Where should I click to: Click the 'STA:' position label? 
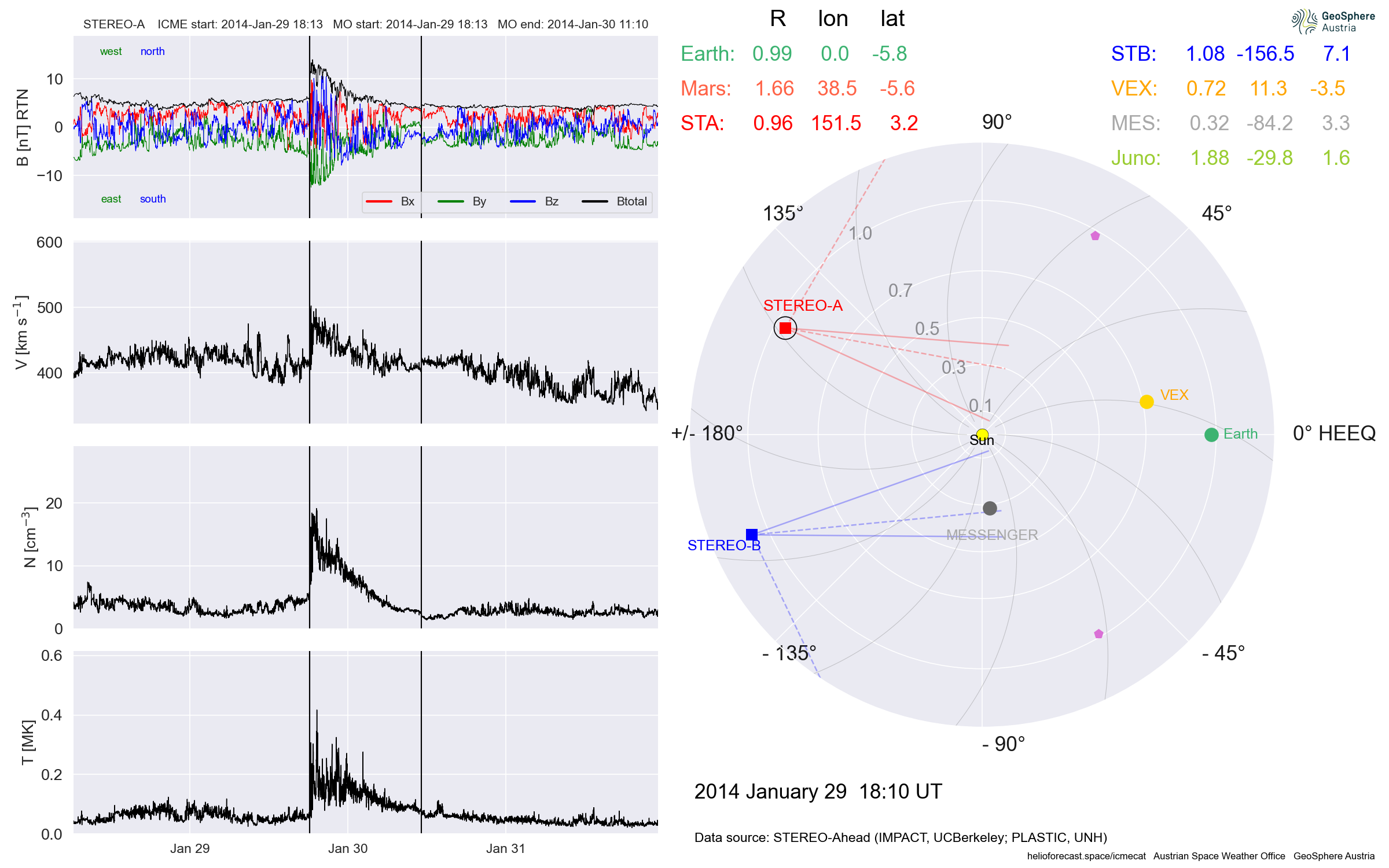702,123
